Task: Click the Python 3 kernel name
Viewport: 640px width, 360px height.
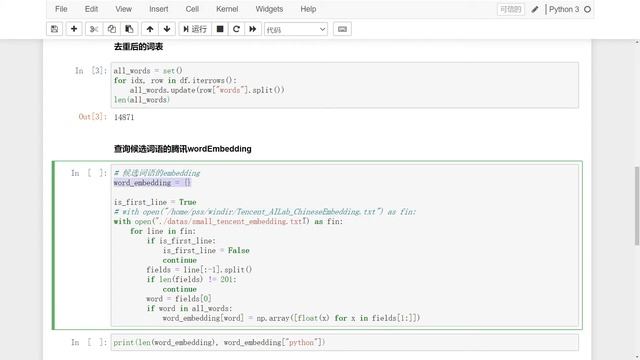Action: (x=564, y=9)
